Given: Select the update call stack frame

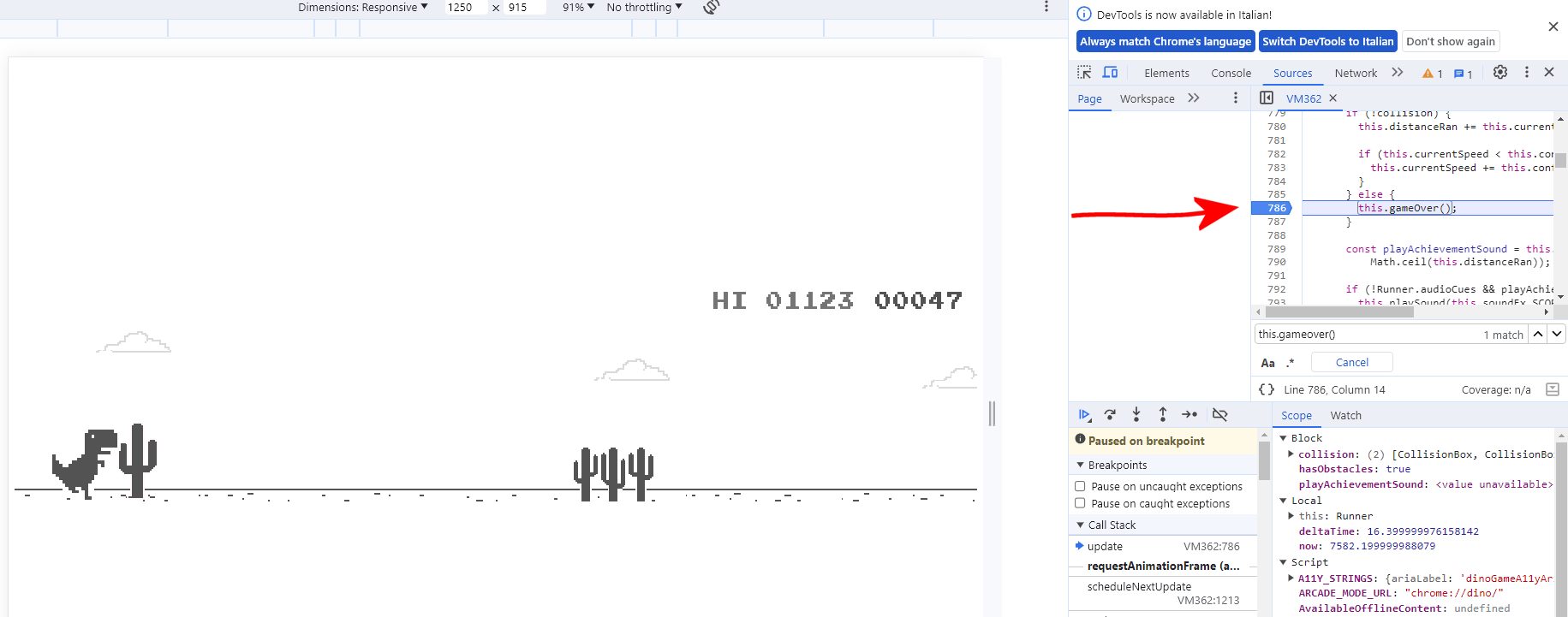Looking at the screenshot, I should coord(1163,547).
